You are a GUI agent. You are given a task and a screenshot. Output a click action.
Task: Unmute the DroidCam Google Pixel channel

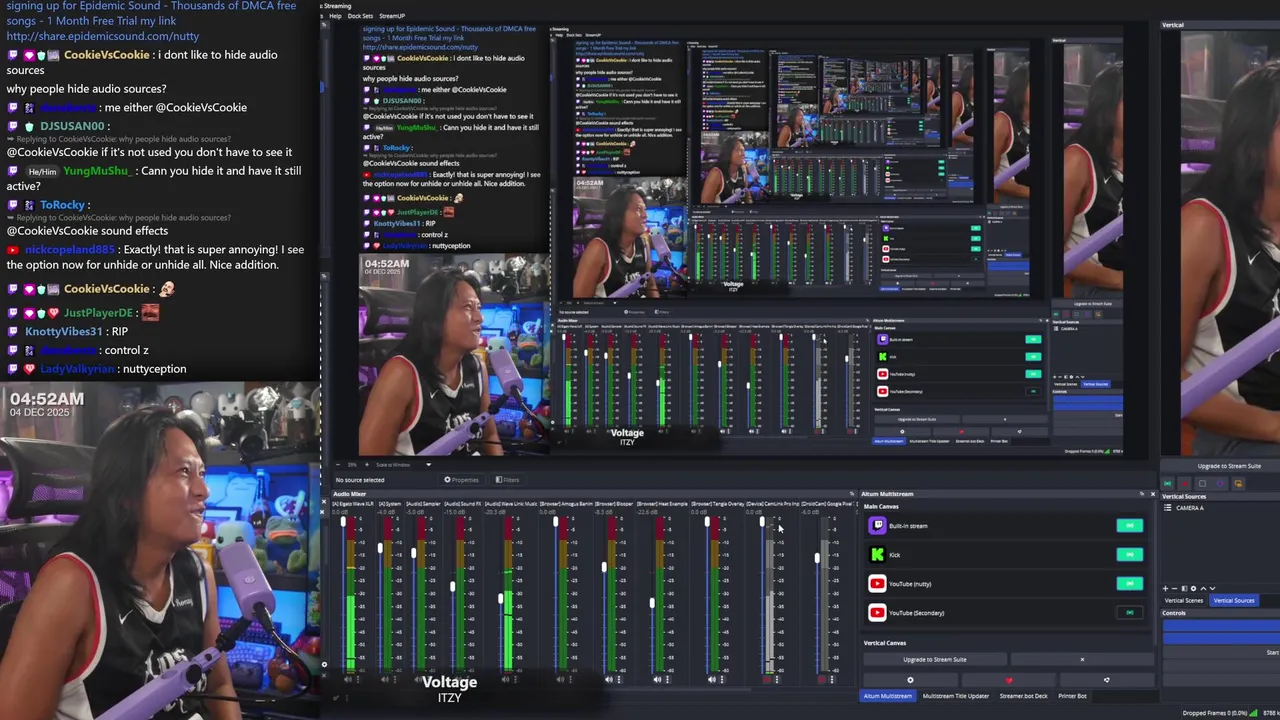tap(822, 679)
